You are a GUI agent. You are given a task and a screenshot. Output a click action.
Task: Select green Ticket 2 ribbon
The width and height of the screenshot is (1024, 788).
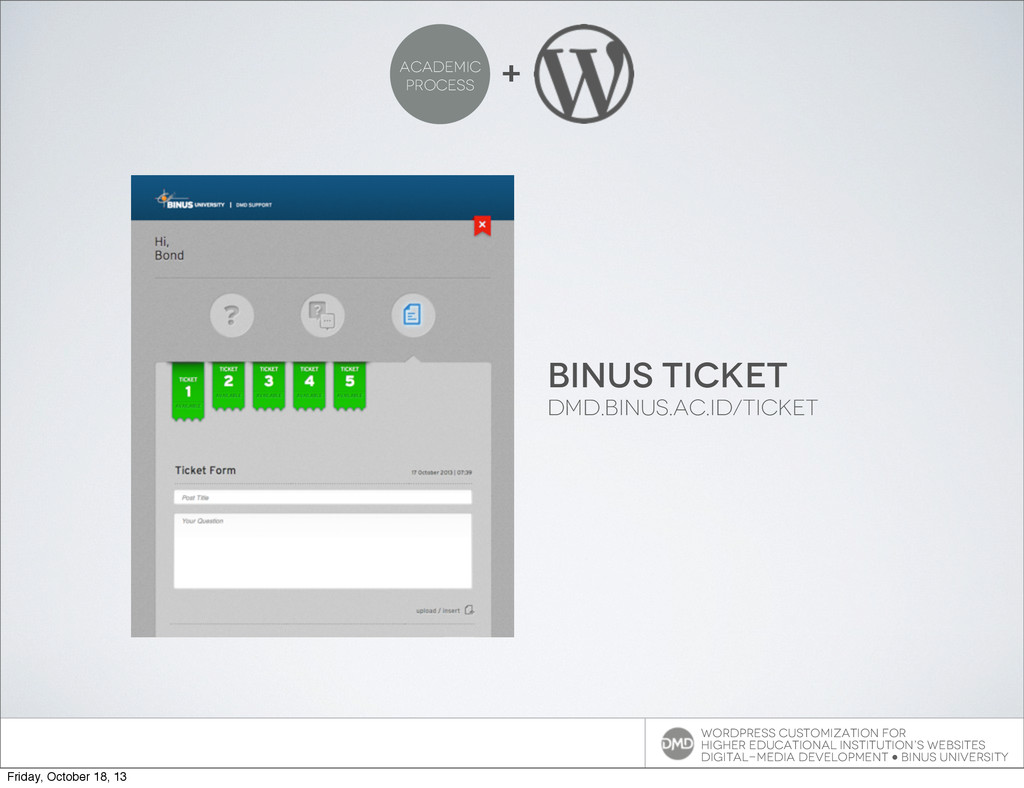click(x=229, y=386)
